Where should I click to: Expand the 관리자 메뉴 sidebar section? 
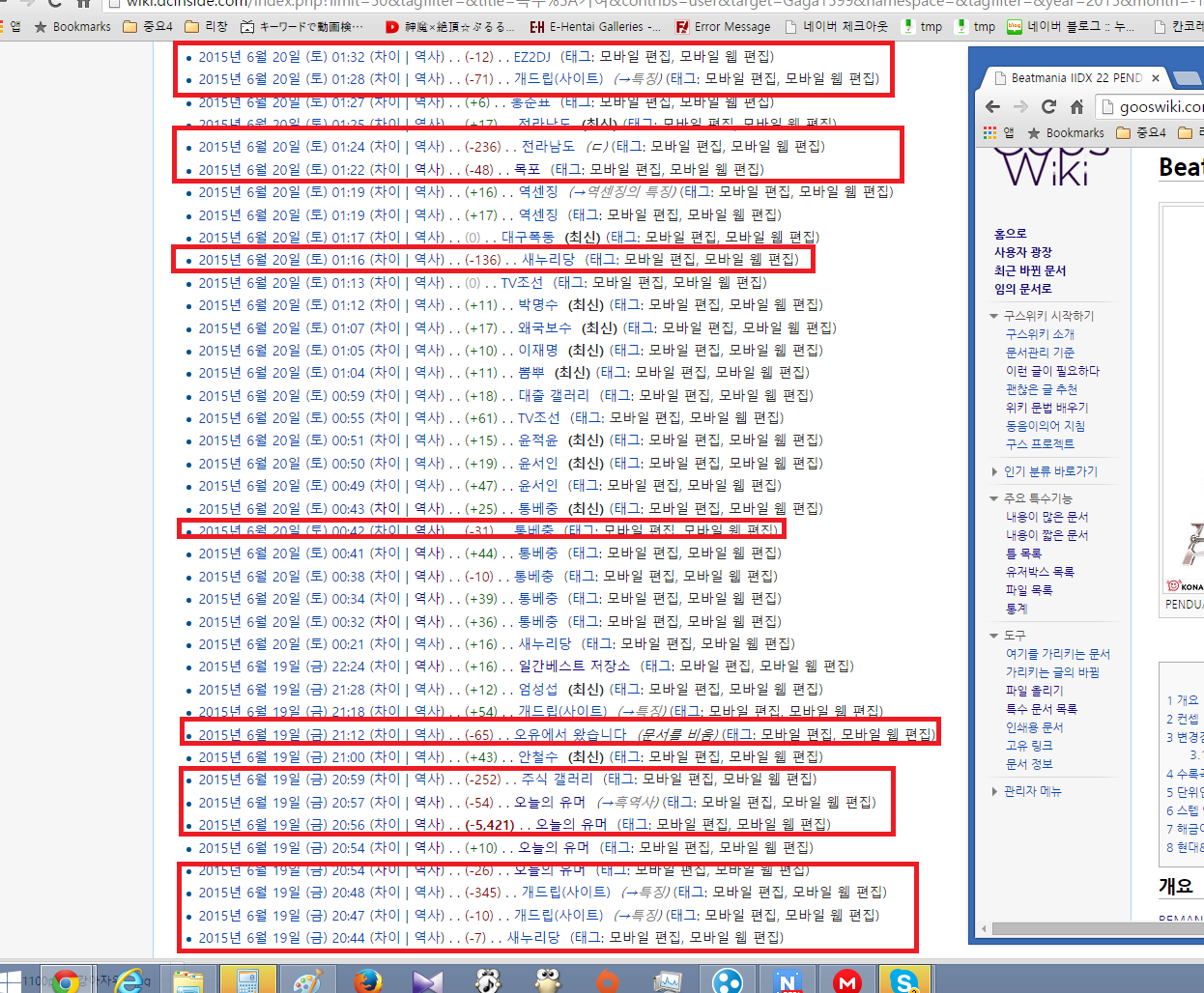point(994,791)
